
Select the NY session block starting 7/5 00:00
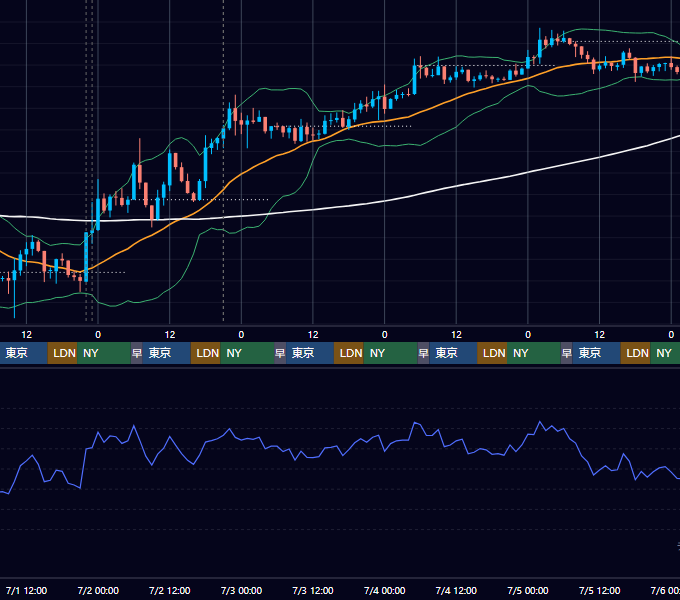tap(534, 353)
